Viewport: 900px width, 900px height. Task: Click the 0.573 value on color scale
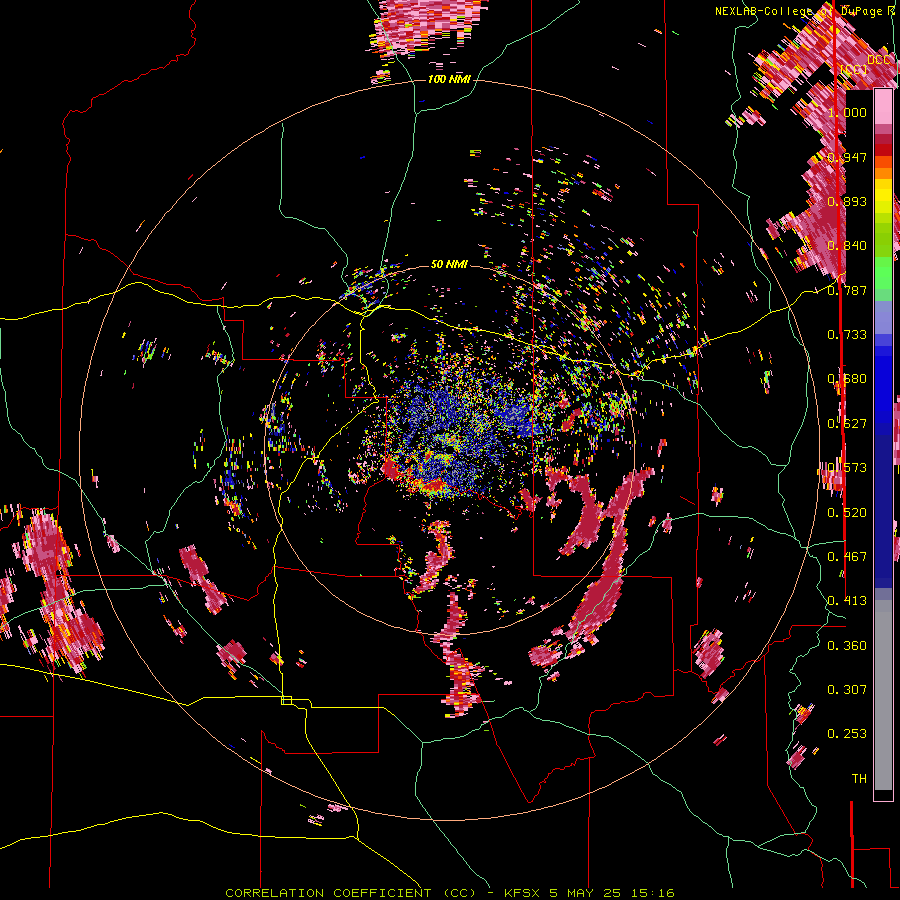click(x=847, y=468)
